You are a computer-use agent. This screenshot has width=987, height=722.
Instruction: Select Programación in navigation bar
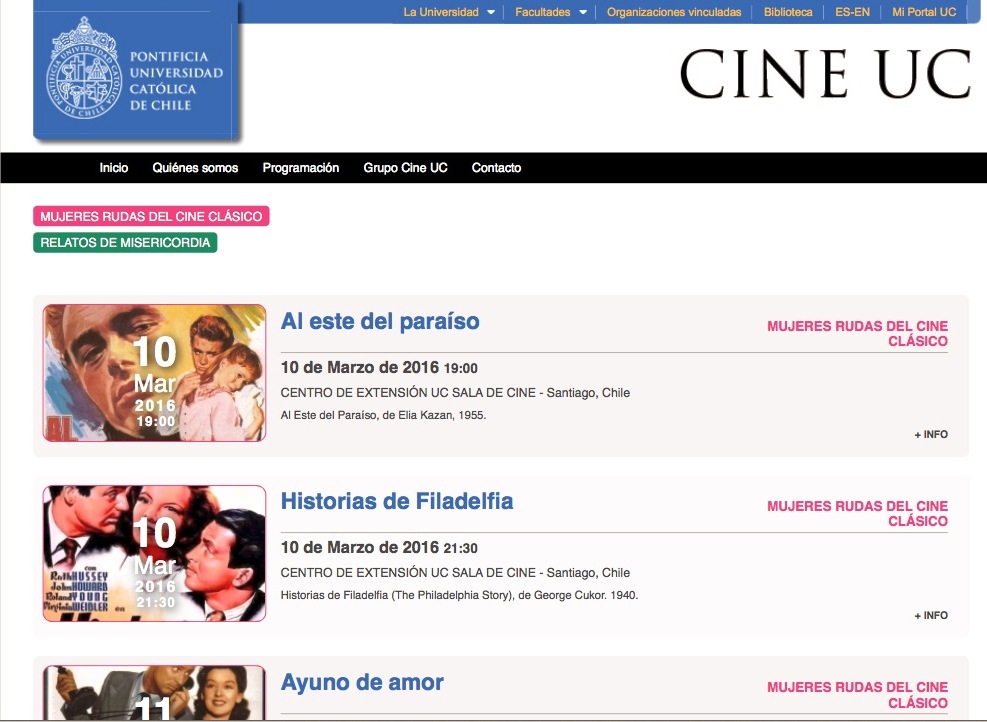(x=301, y=168)
